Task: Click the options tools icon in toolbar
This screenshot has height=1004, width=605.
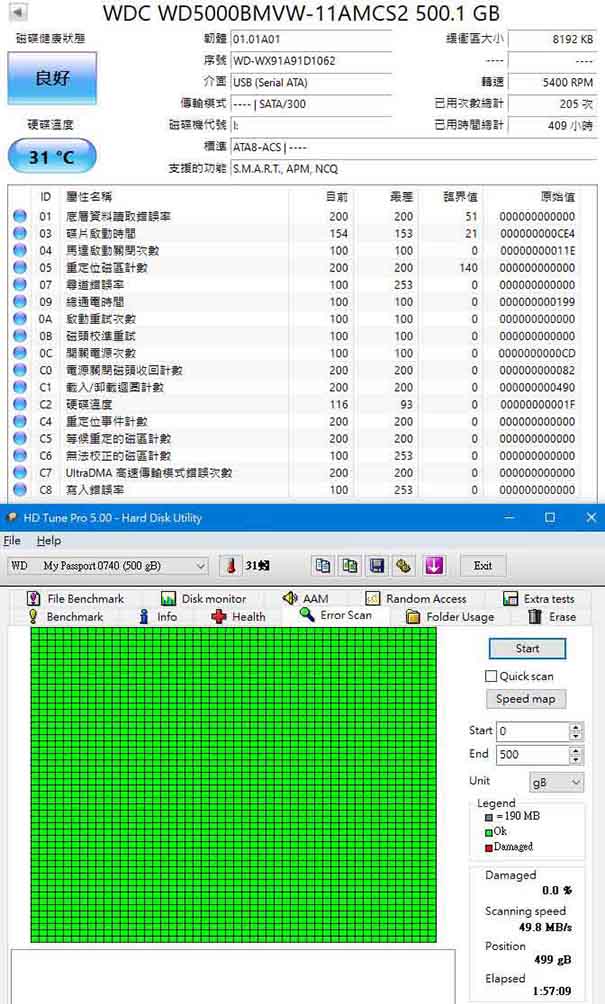Action: point(403,565)
